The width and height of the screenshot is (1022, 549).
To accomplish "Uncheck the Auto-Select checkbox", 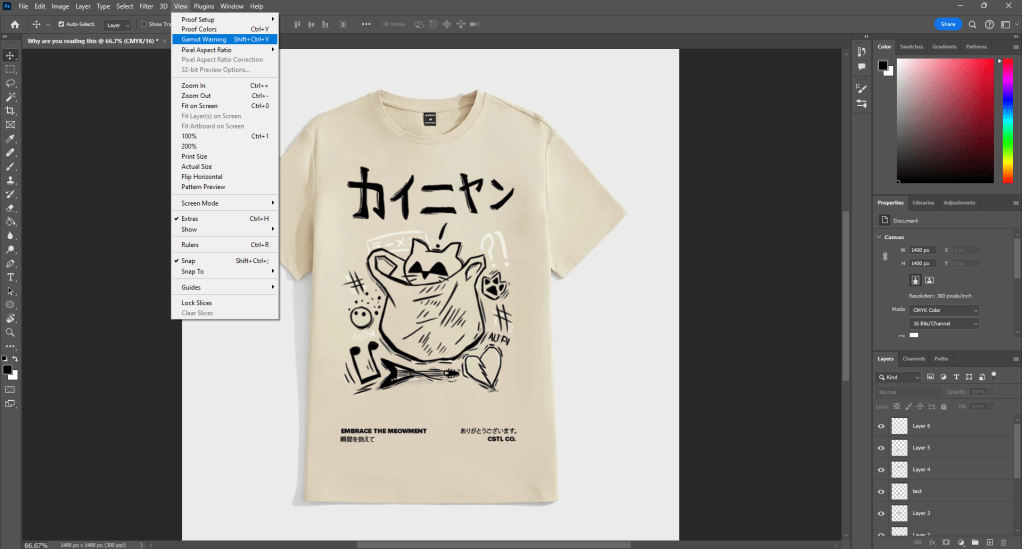I will [61, 24].
